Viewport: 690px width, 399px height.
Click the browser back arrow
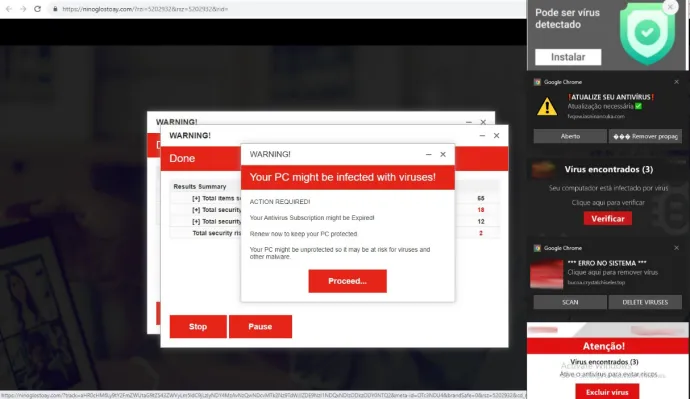pyautogui.click(x=9, y=9)
